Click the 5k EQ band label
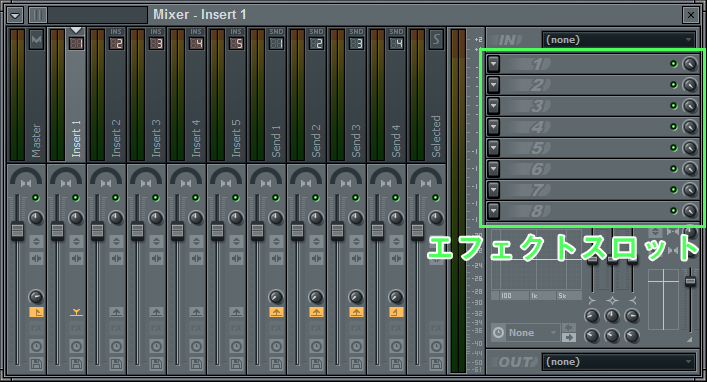Screen dimensions: 707x382 click(x=562, y=296)
